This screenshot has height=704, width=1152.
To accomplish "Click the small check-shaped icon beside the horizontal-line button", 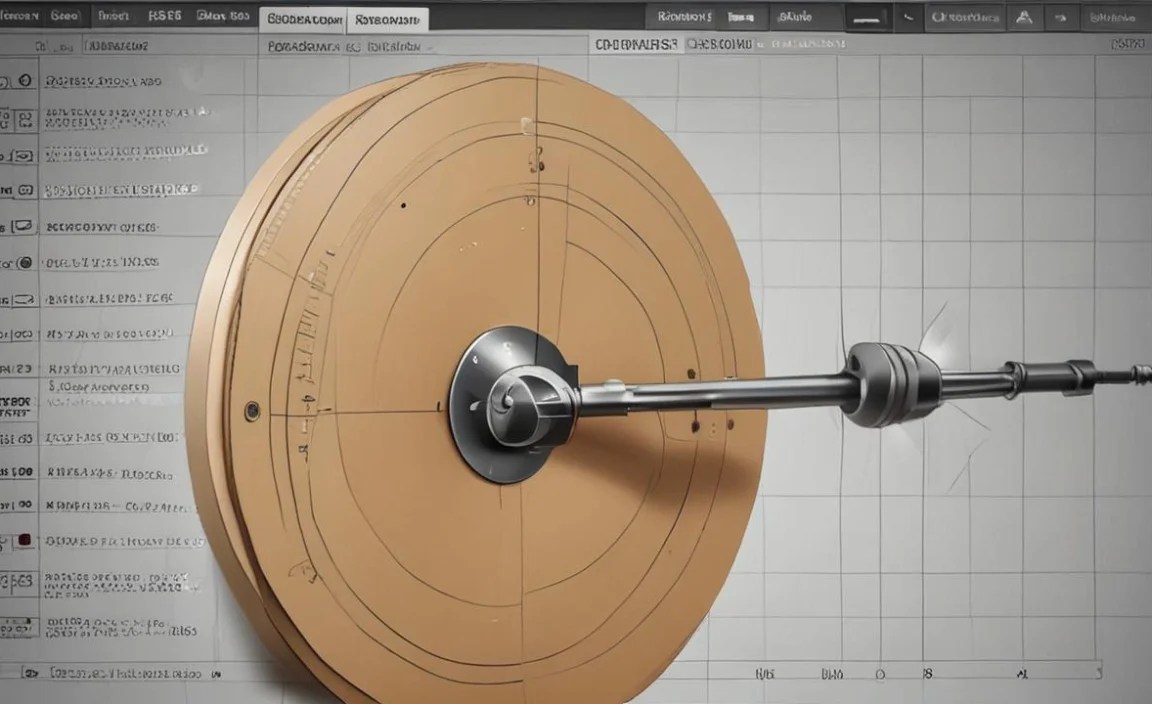I will 909,17.
